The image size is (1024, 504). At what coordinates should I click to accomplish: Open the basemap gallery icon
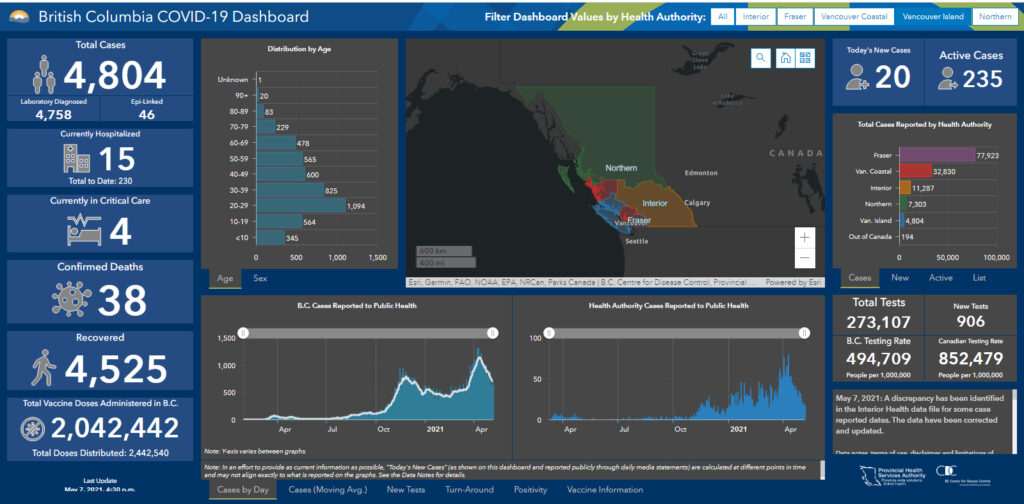click(806, 58)
